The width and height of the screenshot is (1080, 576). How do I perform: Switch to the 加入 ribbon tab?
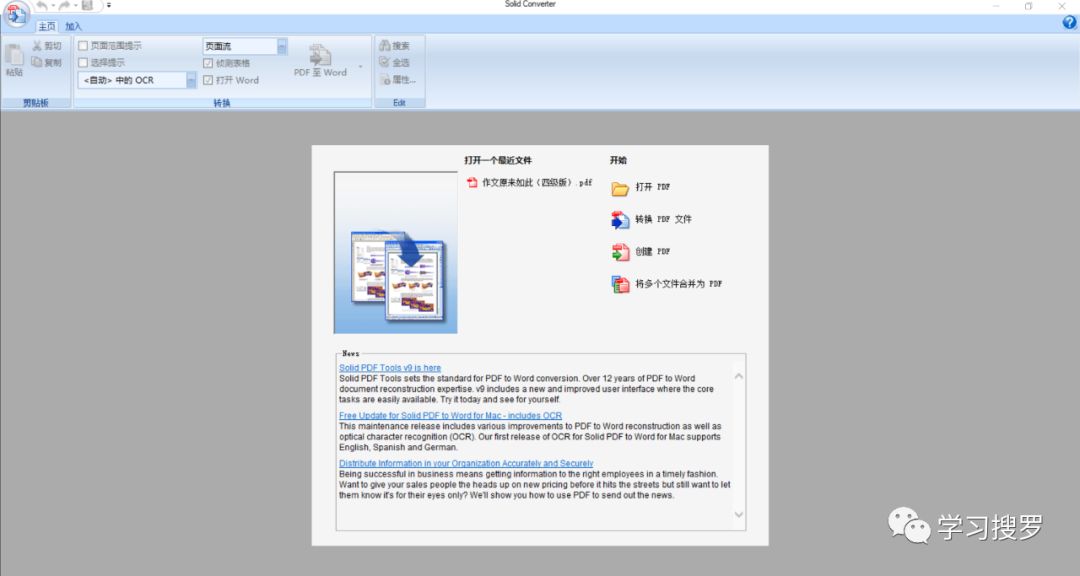74,27
